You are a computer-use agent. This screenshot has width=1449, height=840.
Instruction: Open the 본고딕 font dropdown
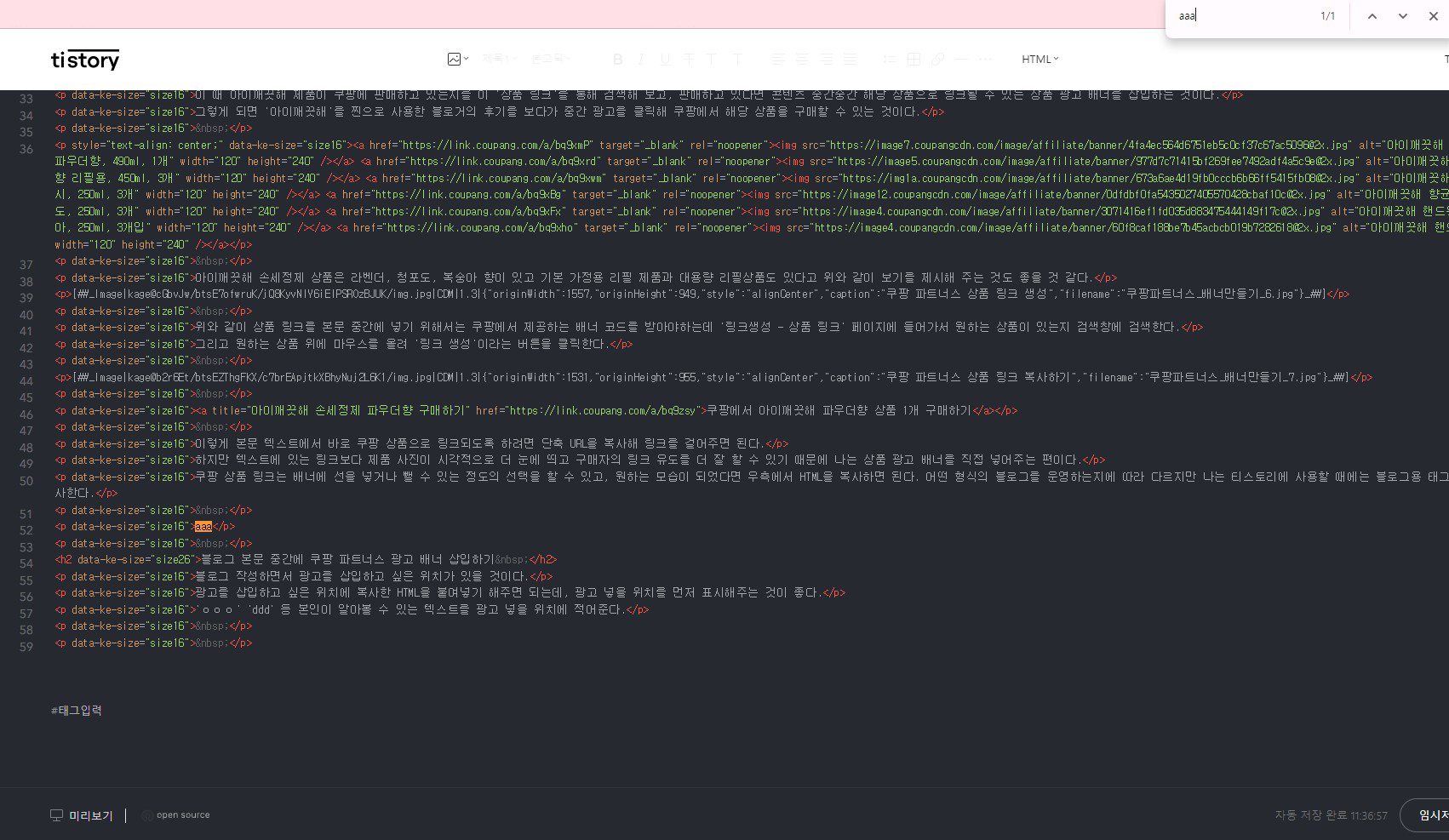coord(551,59)
